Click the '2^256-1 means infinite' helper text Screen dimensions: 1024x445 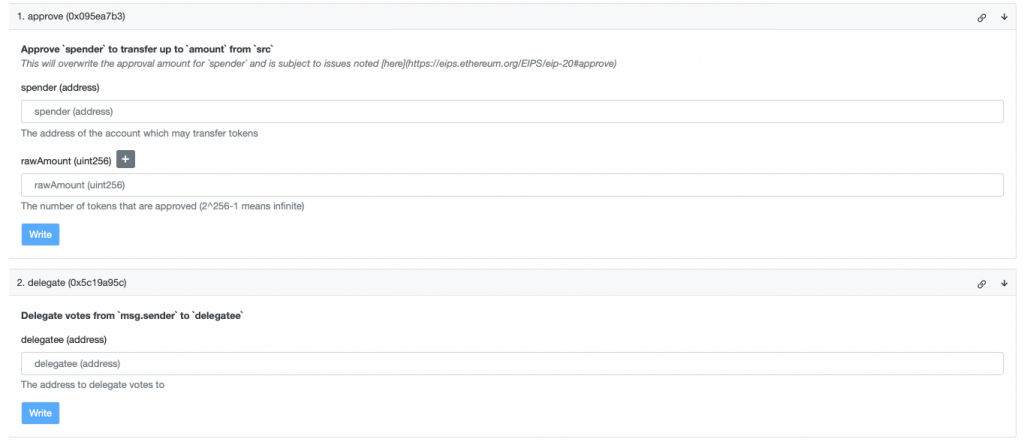(252, 206)
